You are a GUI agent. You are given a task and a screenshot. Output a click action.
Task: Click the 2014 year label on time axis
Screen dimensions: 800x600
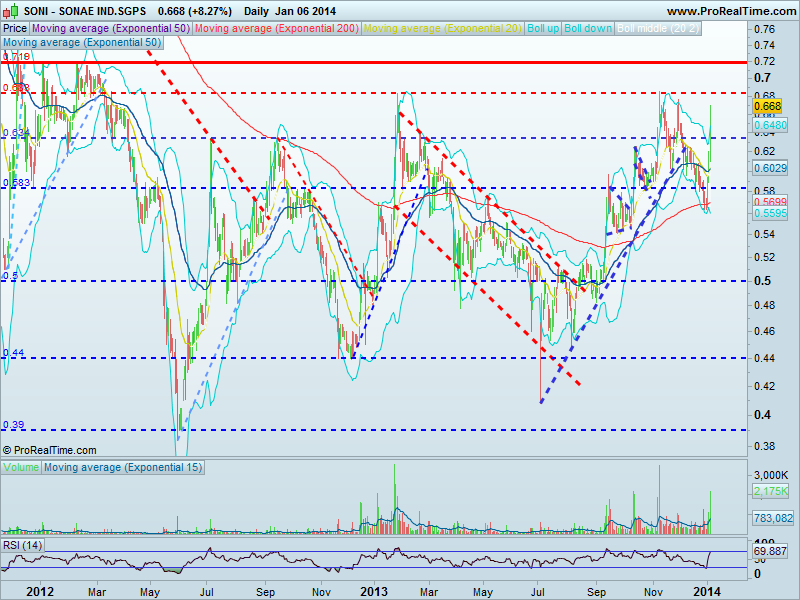[x=707, y=591]
